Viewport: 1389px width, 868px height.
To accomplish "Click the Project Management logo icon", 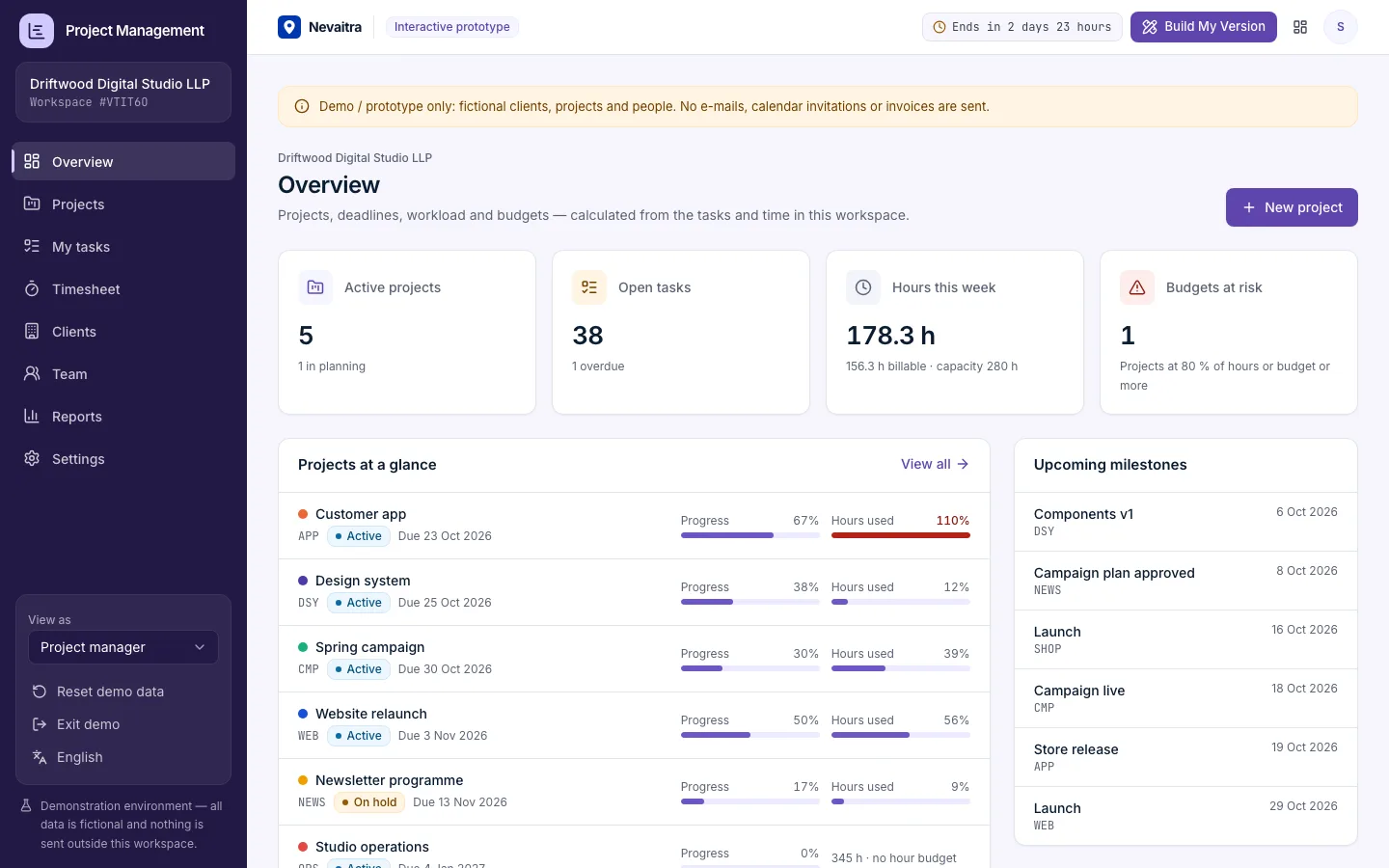I will 37,31.
